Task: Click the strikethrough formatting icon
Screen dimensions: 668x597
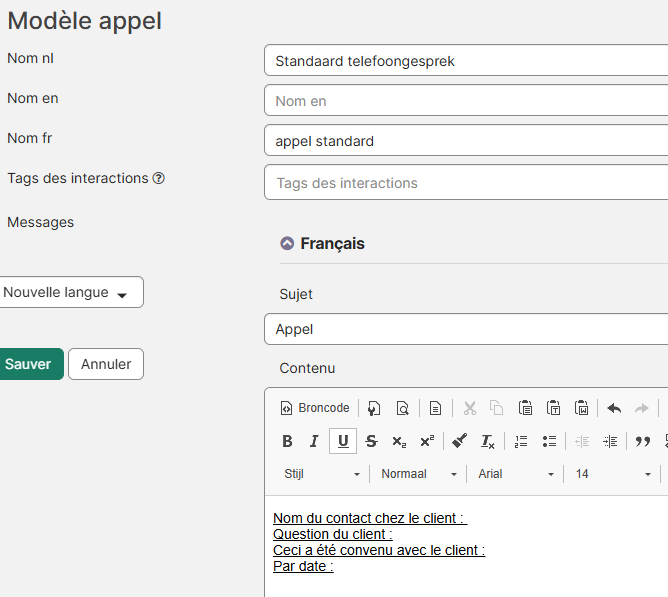Action: [371, 441]
